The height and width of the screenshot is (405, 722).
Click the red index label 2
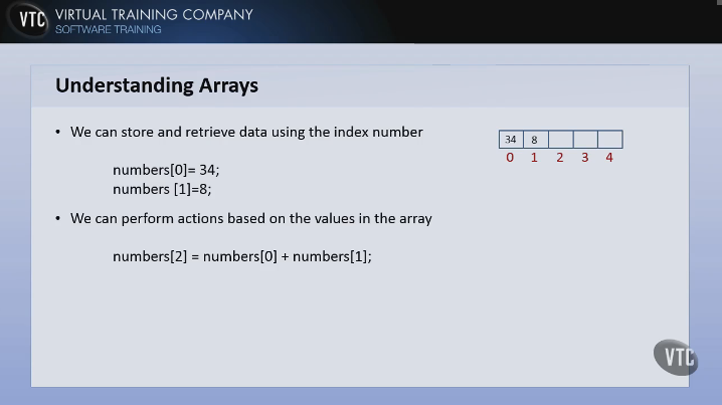560,158
